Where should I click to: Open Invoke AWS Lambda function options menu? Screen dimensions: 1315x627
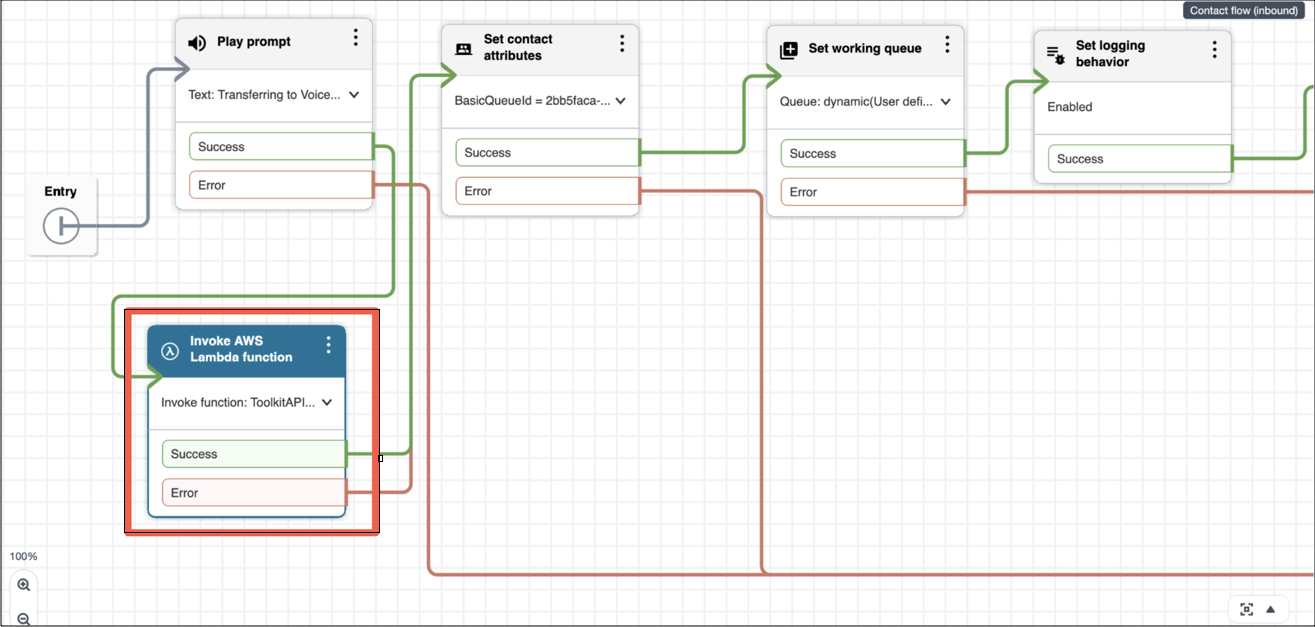tap(328, 345)
